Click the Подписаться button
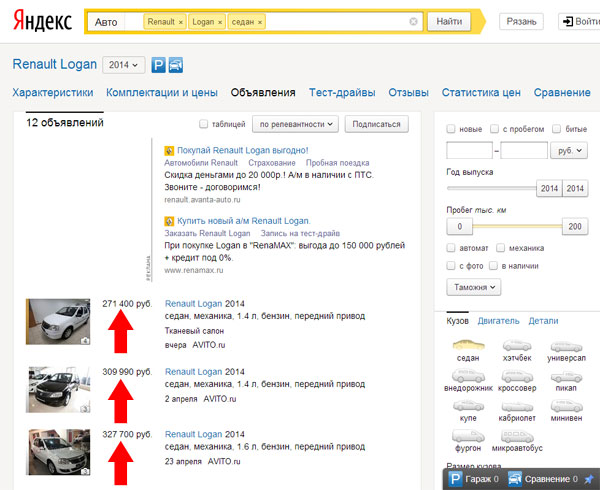 377,124
